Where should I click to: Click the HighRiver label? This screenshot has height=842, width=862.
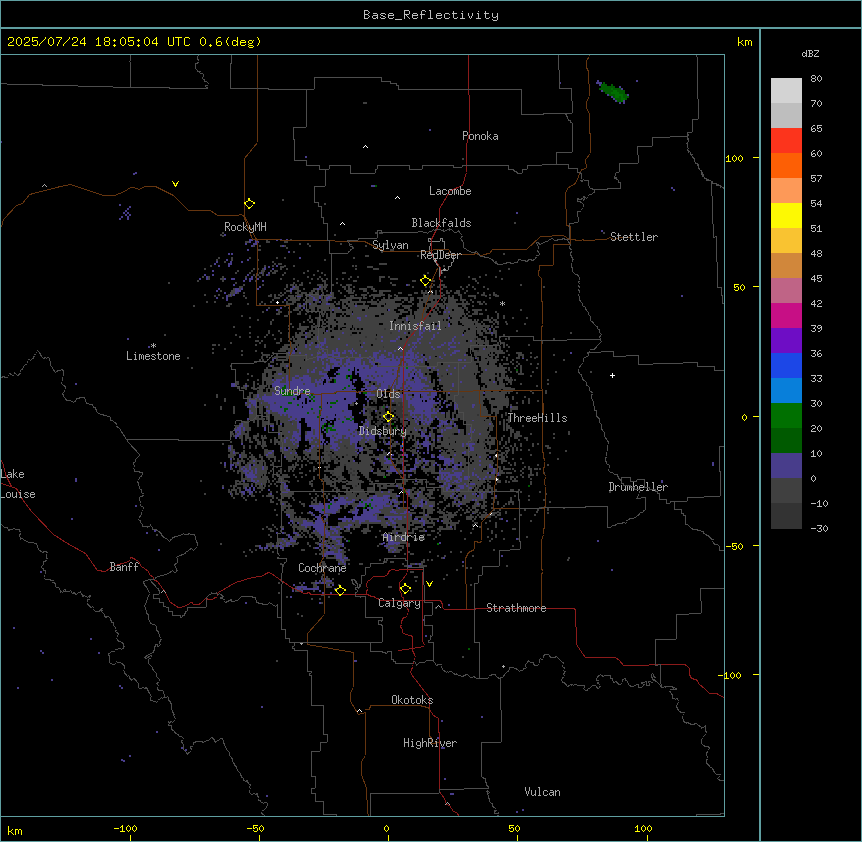[430, 743]
